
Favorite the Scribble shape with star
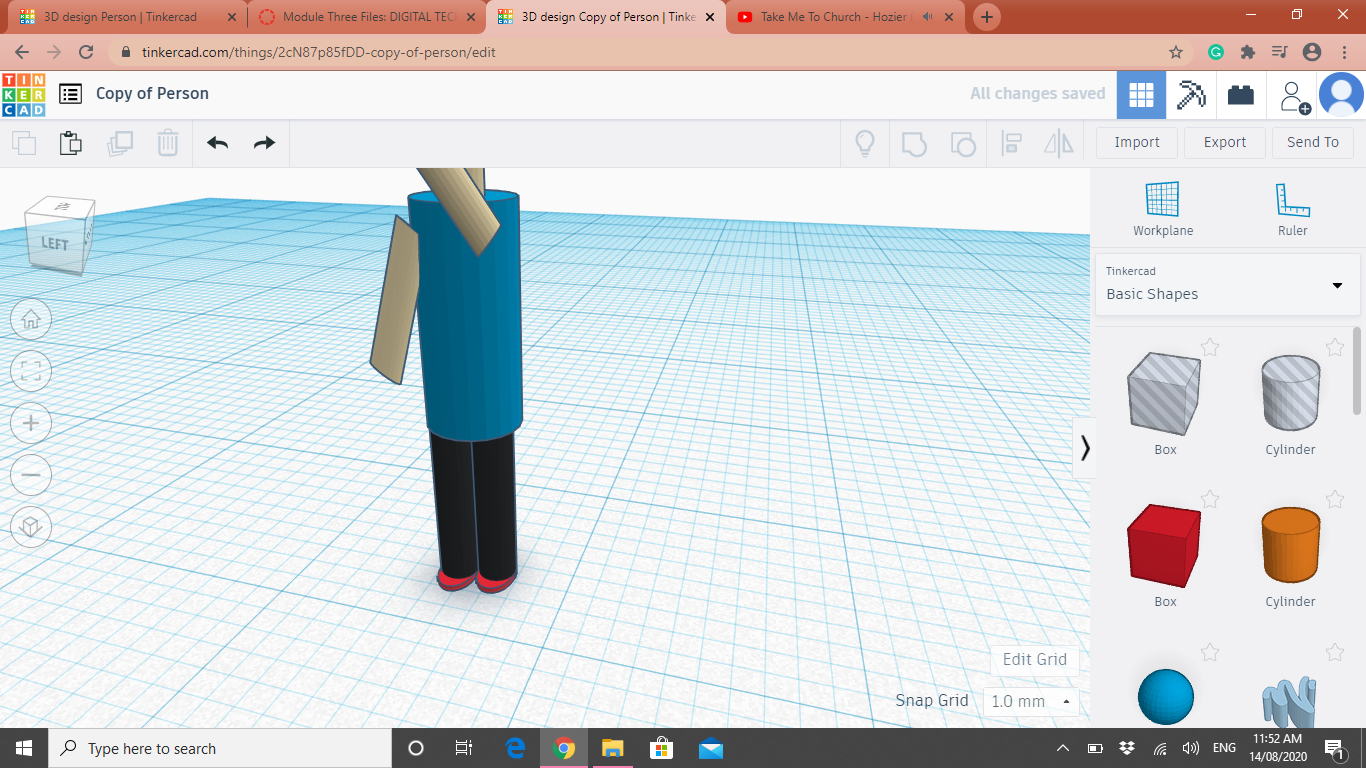click(1335, 652)
